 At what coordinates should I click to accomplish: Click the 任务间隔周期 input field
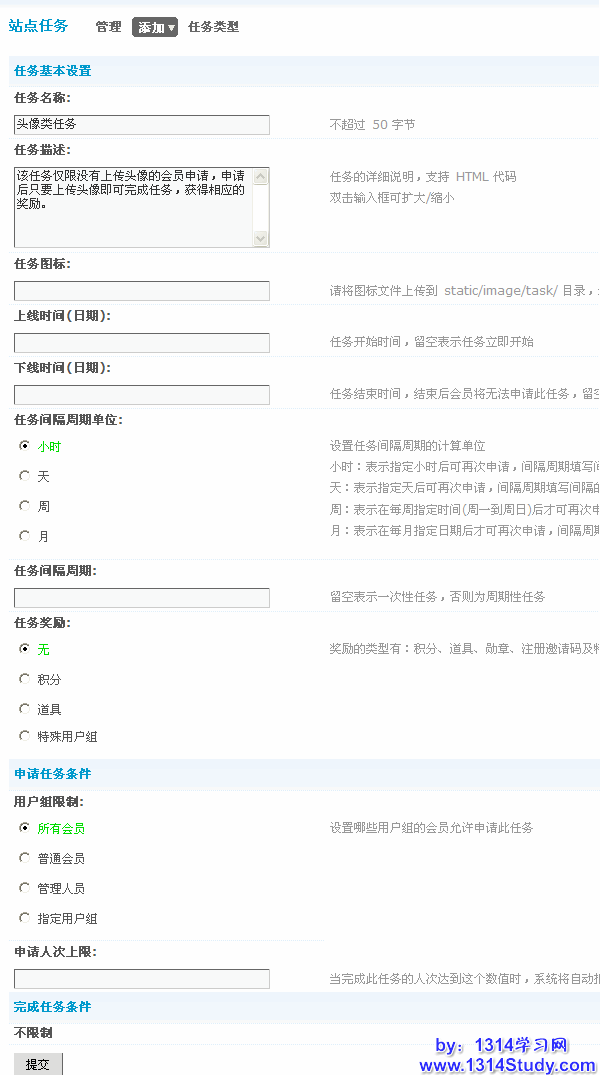point(142,598)
